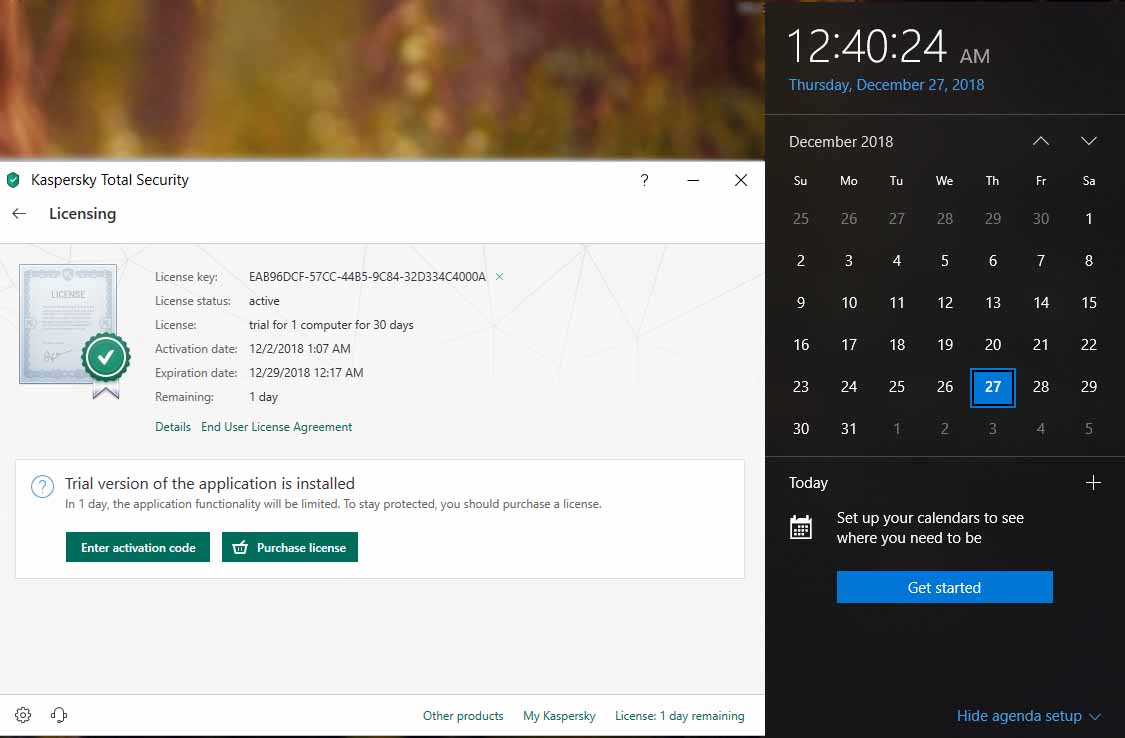Select December 25 in current month row
The image size is (1125, 738).
coord(897,387)
